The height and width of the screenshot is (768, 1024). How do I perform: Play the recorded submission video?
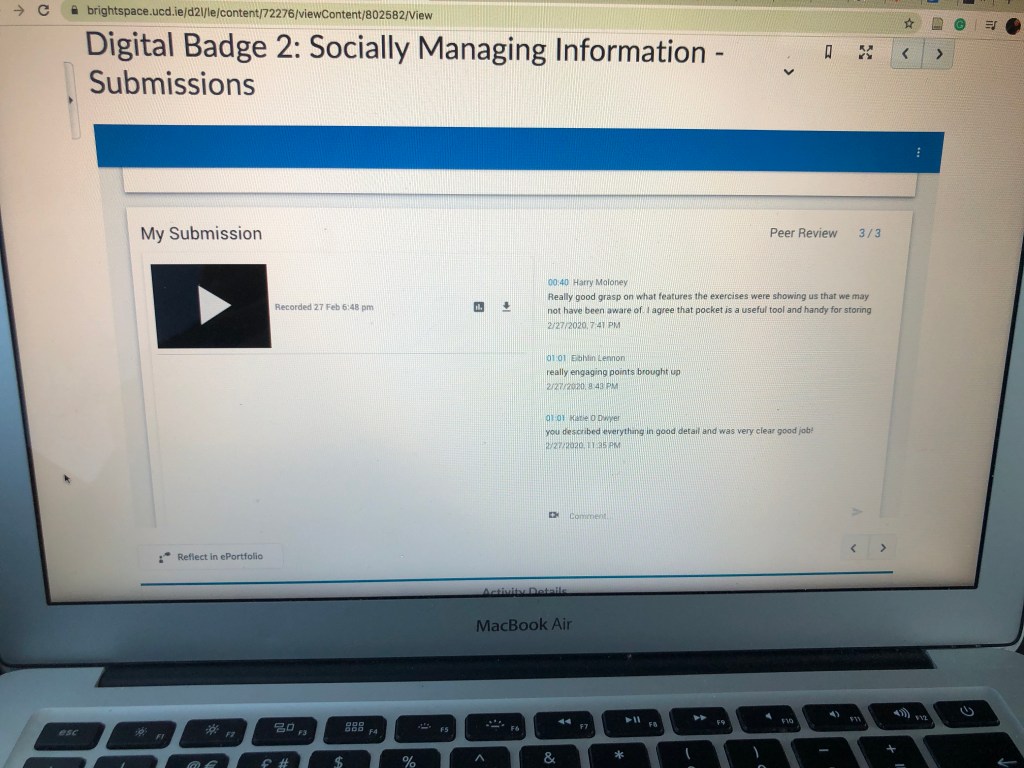pos(212,305)
